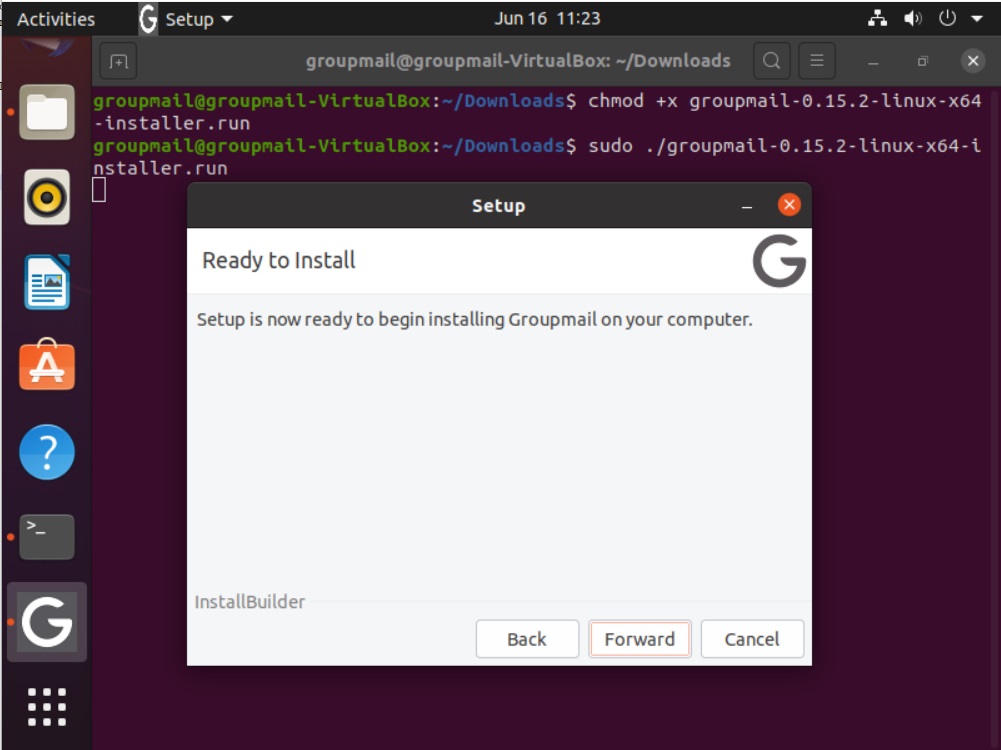Open the Terminal hamburger menu
The width and height of the screenshot is (1001, 750).
point(817,61)
